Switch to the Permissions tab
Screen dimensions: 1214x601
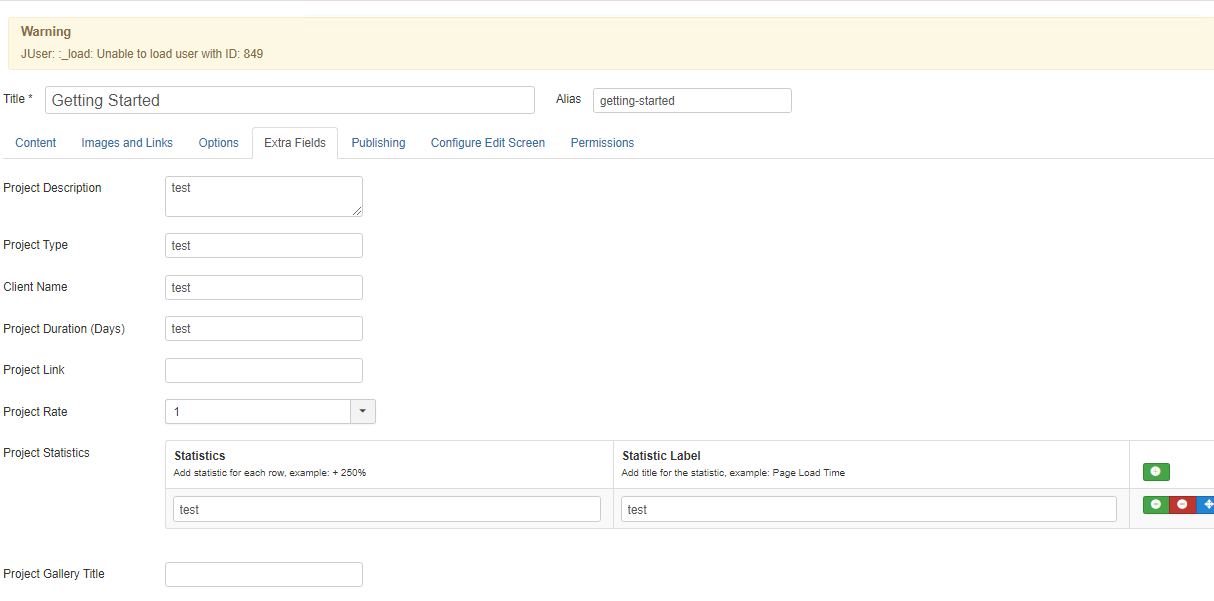602,143
